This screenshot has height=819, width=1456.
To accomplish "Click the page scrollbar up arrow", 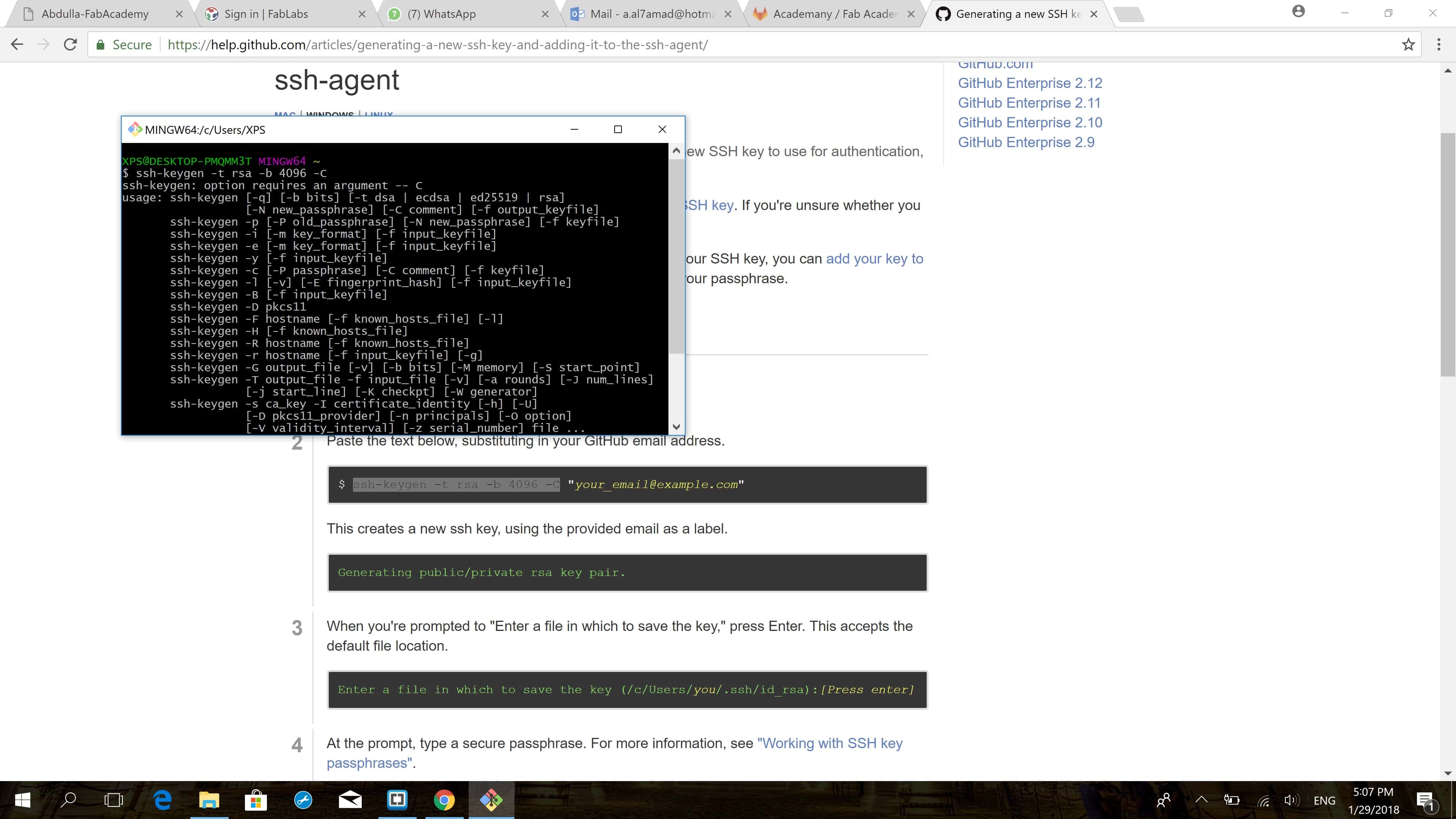I will click(x=1448, y=71).
